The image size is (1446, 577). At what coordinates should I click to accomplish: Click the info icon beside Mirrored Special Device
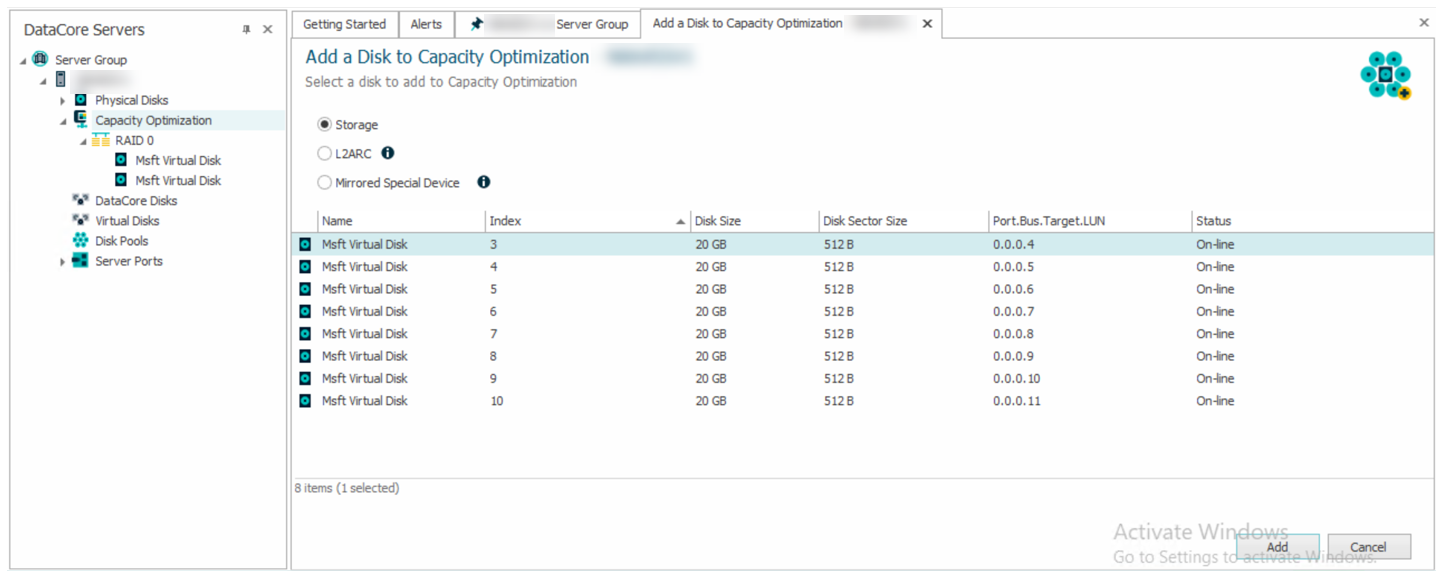[484, 182]
